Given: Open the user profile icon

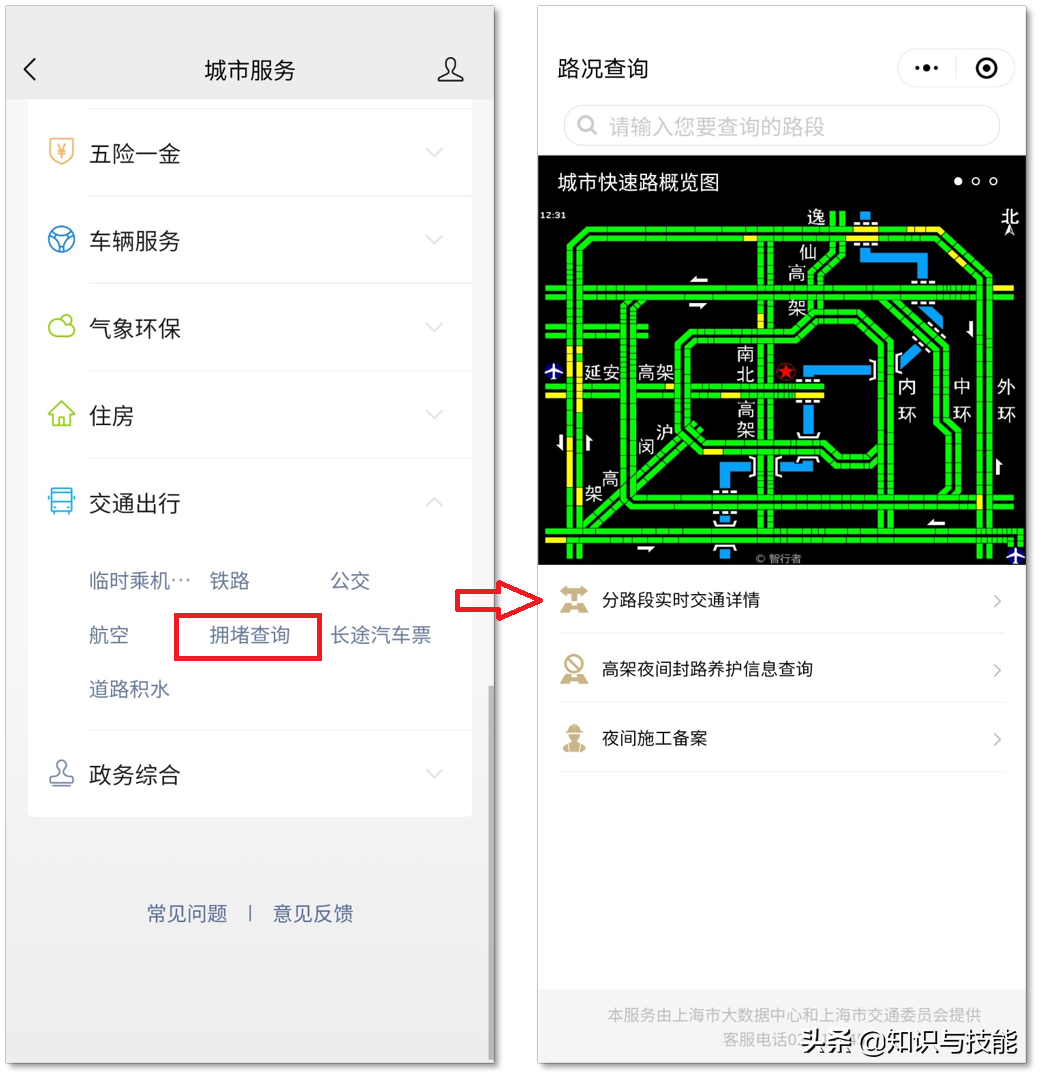Looking at the screenshot, I should click(450, 69).
